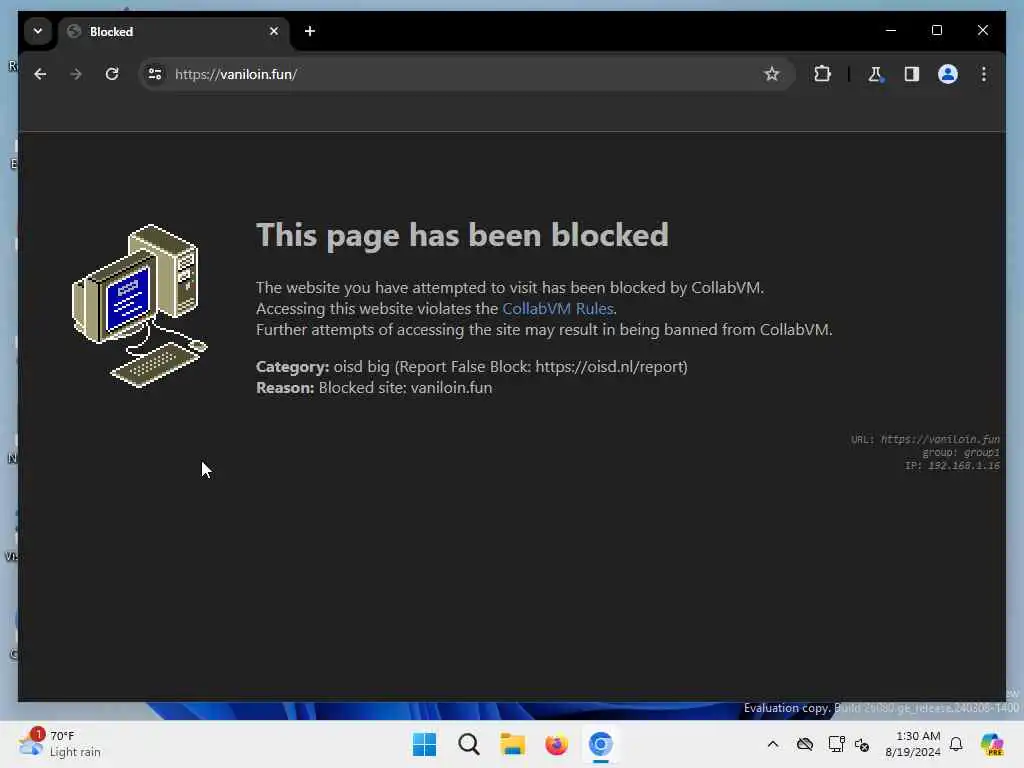Click the muted volume tray icon
Viewport: 1024px width, 768px height.
(862, 744)
